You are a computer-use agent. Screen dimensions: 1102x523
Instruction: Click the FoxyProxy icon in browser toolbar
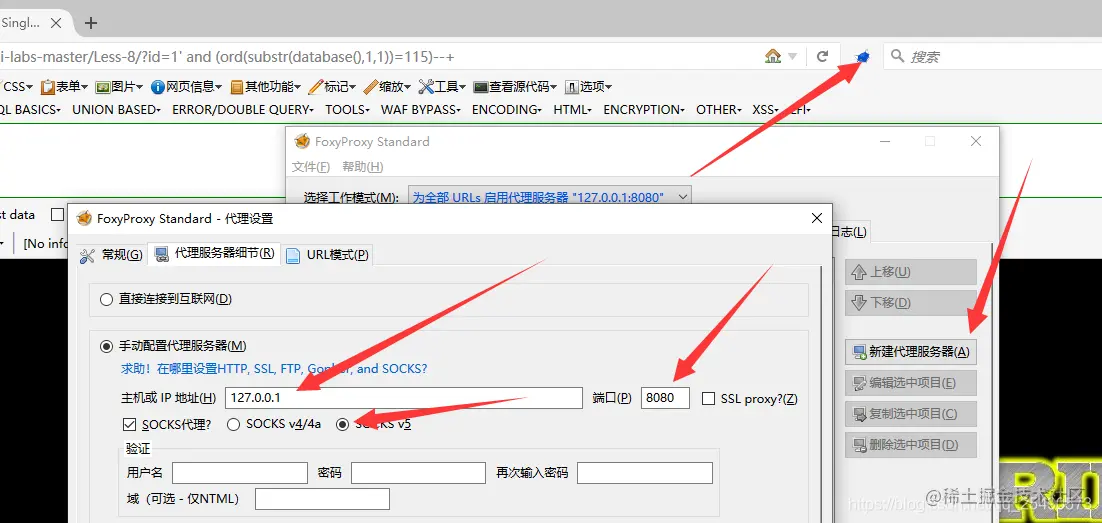point(863,56)
